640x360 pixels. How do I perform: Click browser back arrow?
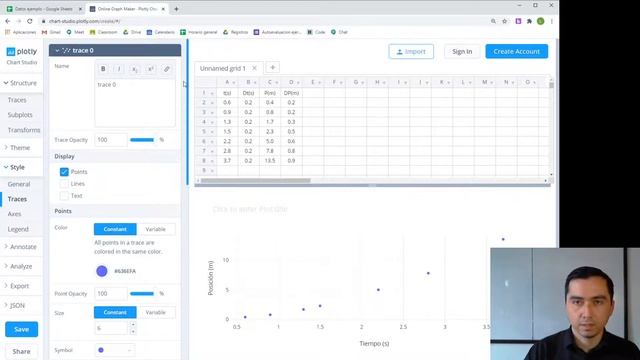8,21
